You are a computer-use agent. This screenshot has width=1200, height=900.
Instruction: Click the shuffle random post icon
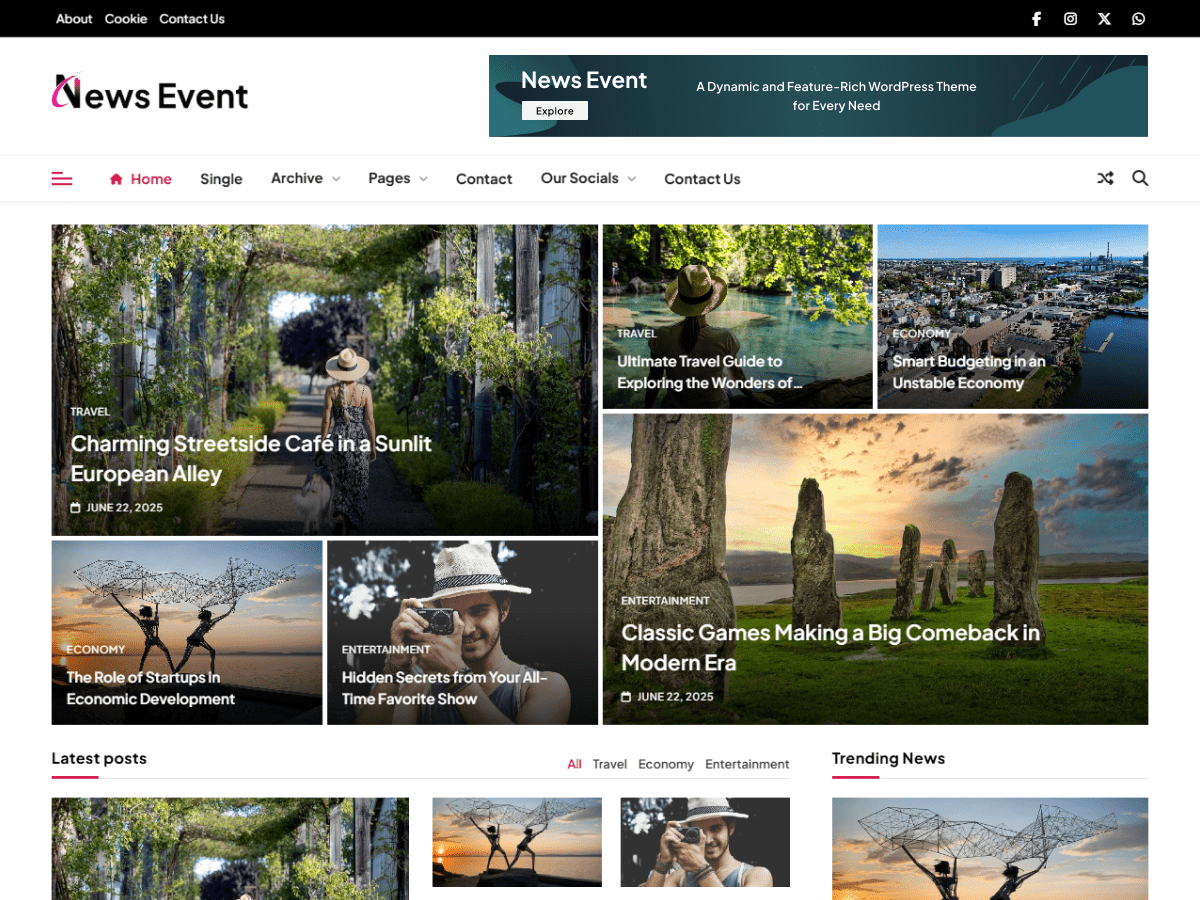(1105, 179)
